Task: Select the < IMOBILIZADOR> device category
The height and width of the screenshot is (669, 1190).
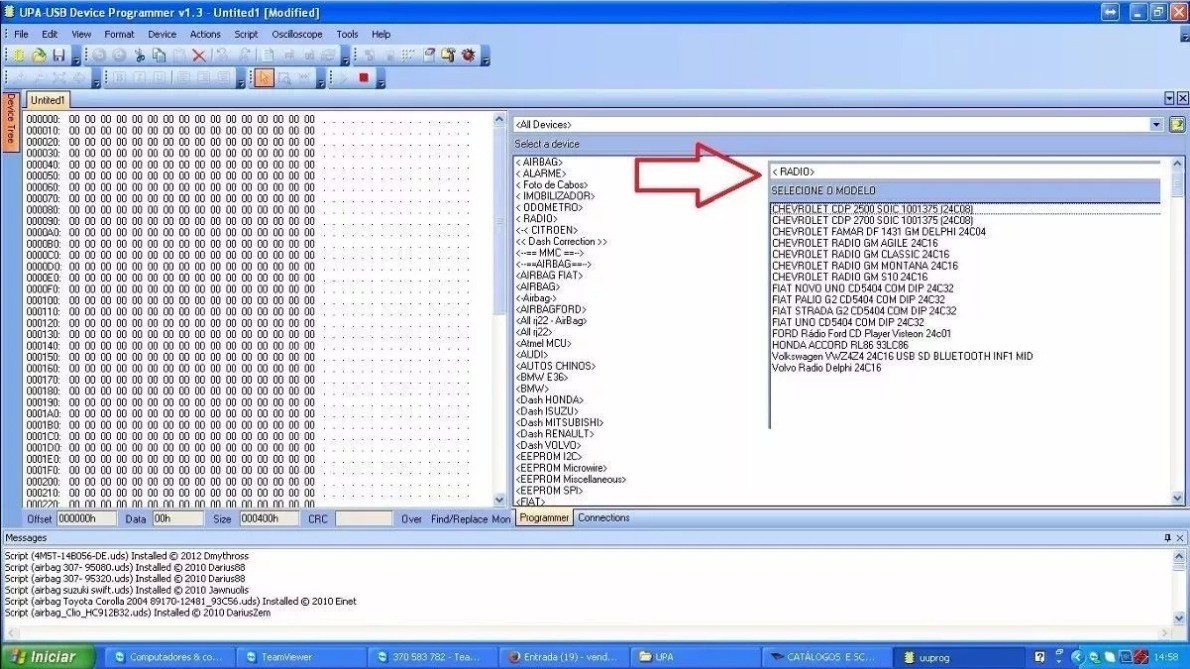Action: click(x=555, y=196)
